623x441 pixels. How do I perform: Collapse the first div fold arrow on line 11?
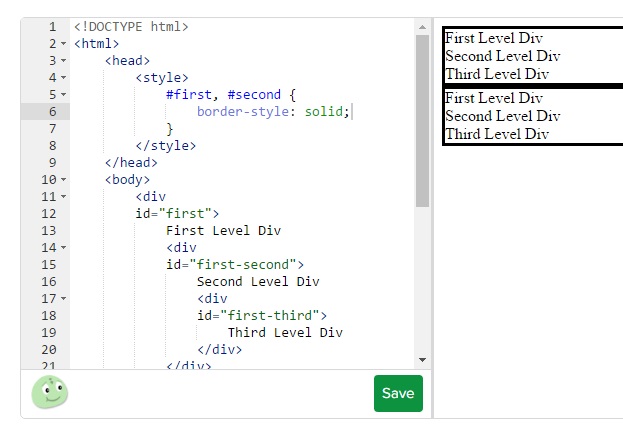tap(64, 197)
